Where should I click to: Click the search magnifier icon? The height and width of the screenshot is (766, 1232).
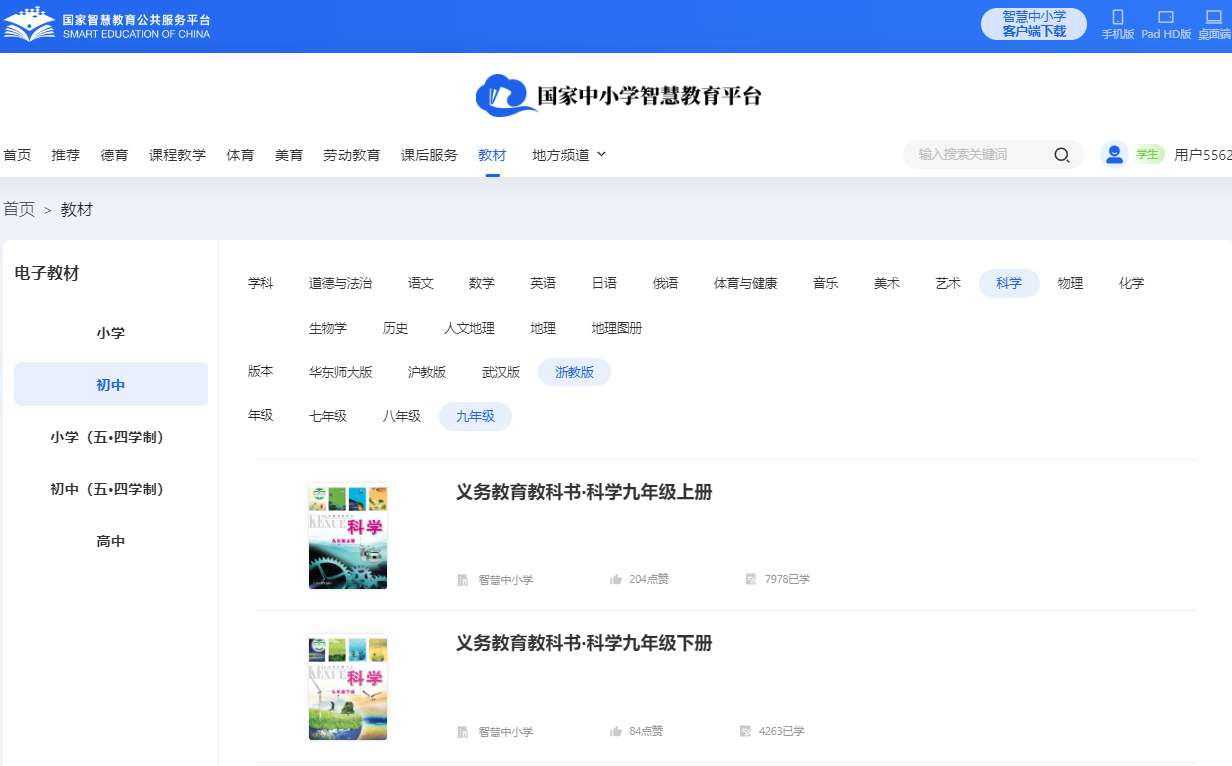(x=1062, y=155)
